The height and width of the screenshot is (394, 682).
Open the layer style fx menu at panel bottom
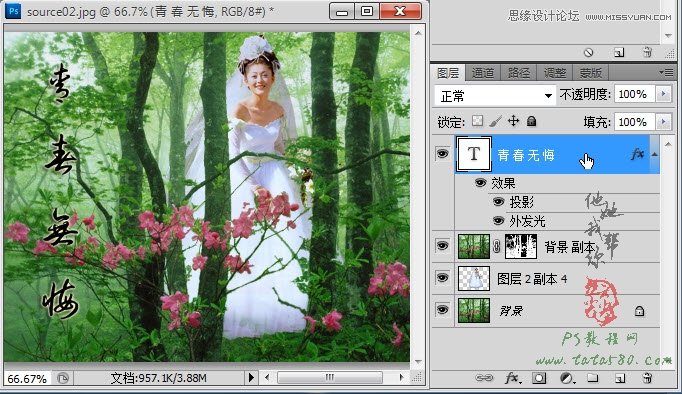coord(513,378)
